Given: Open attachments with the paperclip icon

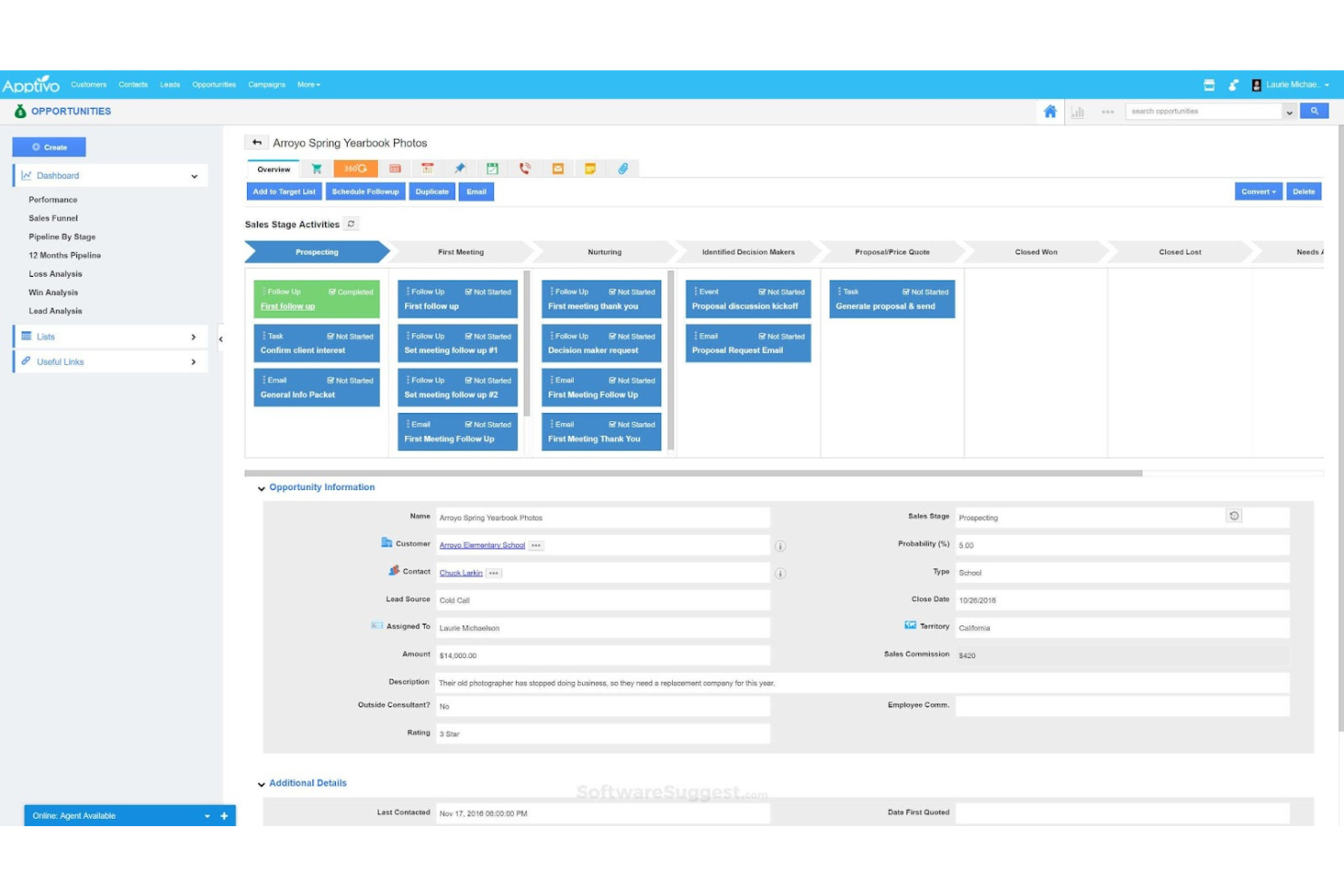Looking at the screenshot, I should [623, 168].
